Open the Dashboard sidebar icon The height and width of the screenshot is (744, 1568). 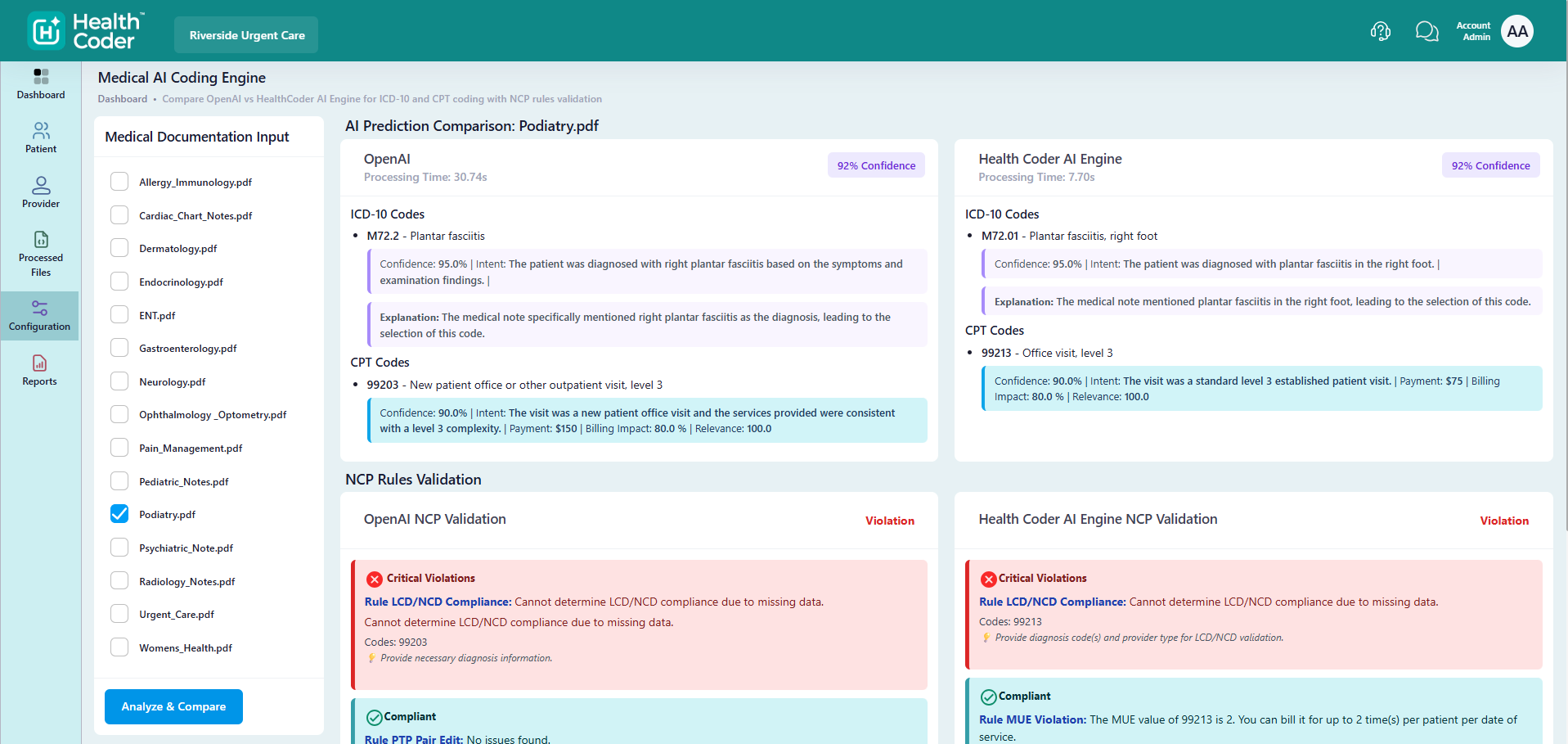point(41,77)
